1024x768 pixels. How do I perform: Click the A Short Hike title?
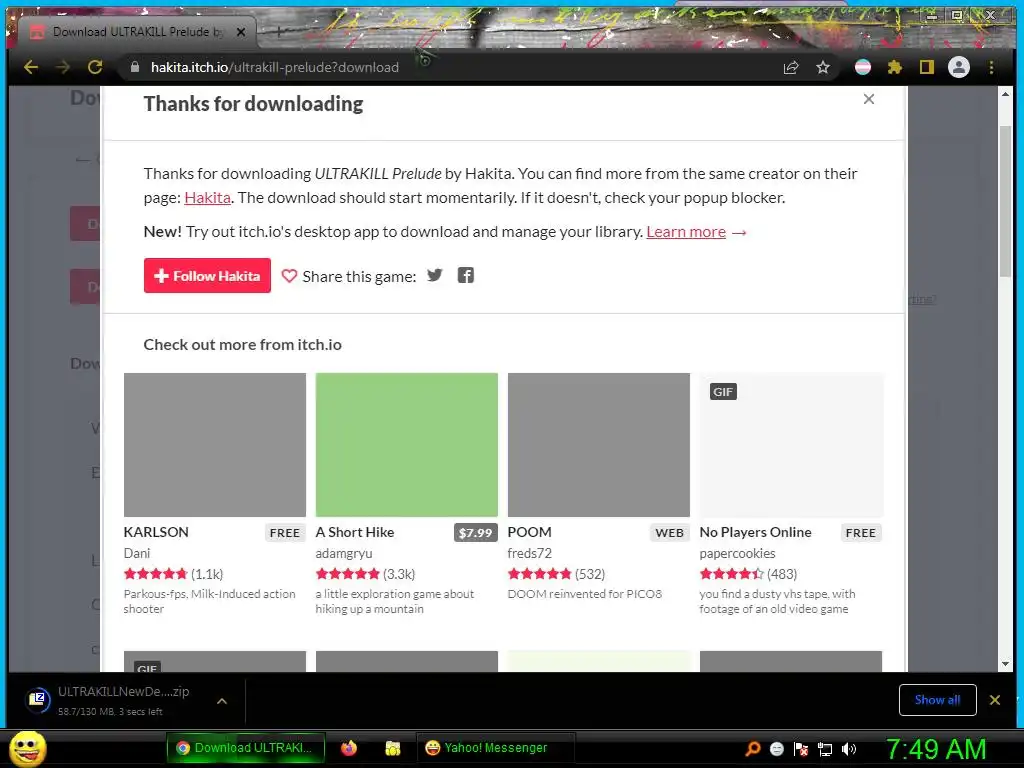355,532
